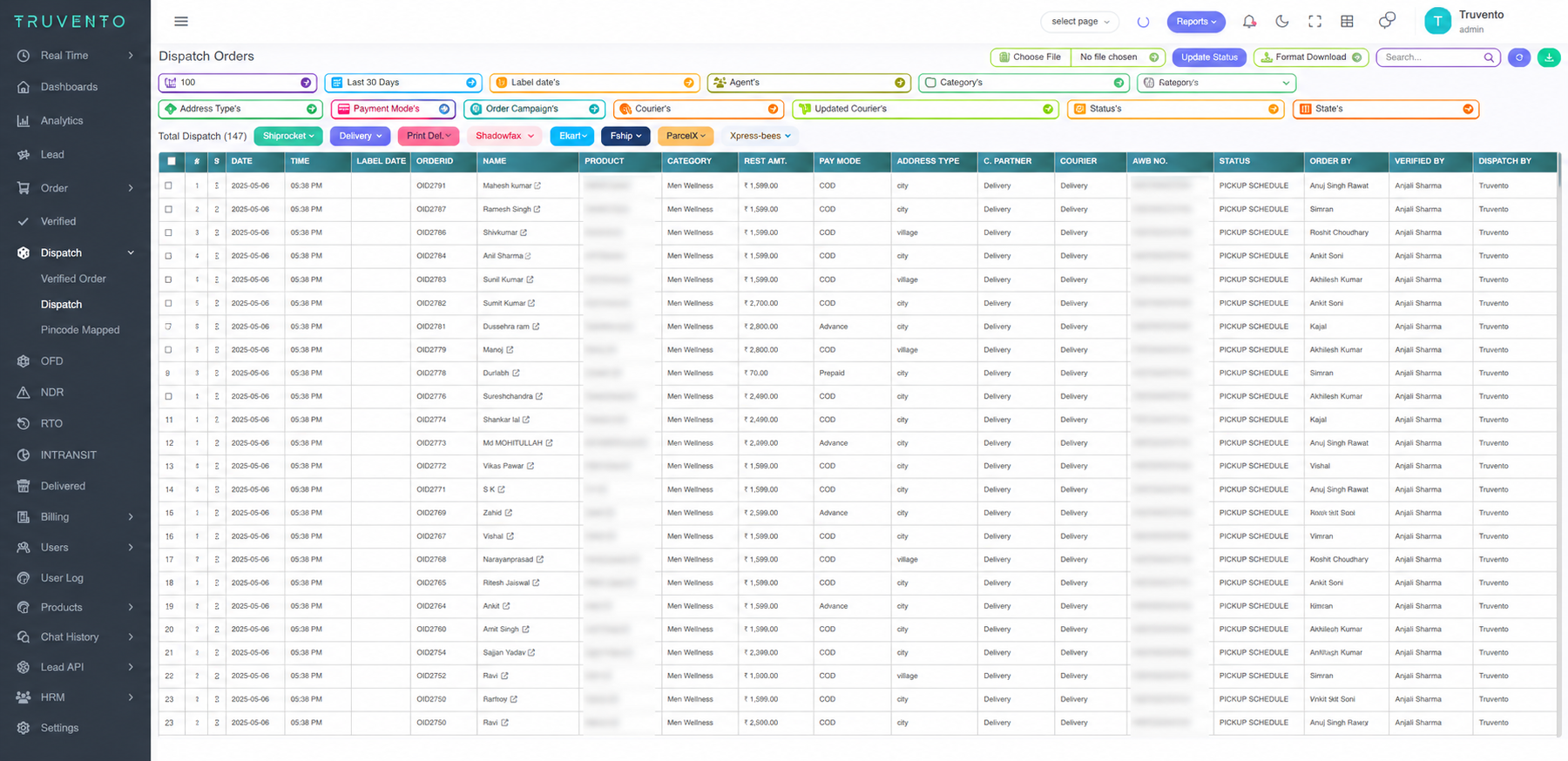This screenshot has width=1568, height=761.
Task: Click the blue round reload button
Action: (x=1519, y=57)
